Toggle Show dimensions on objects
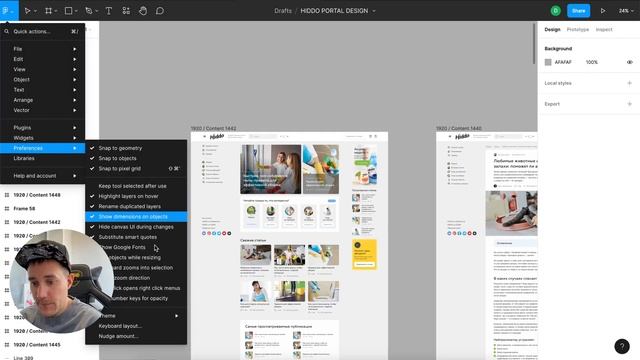The image size is (640, 360). click(x=136, y=217)
